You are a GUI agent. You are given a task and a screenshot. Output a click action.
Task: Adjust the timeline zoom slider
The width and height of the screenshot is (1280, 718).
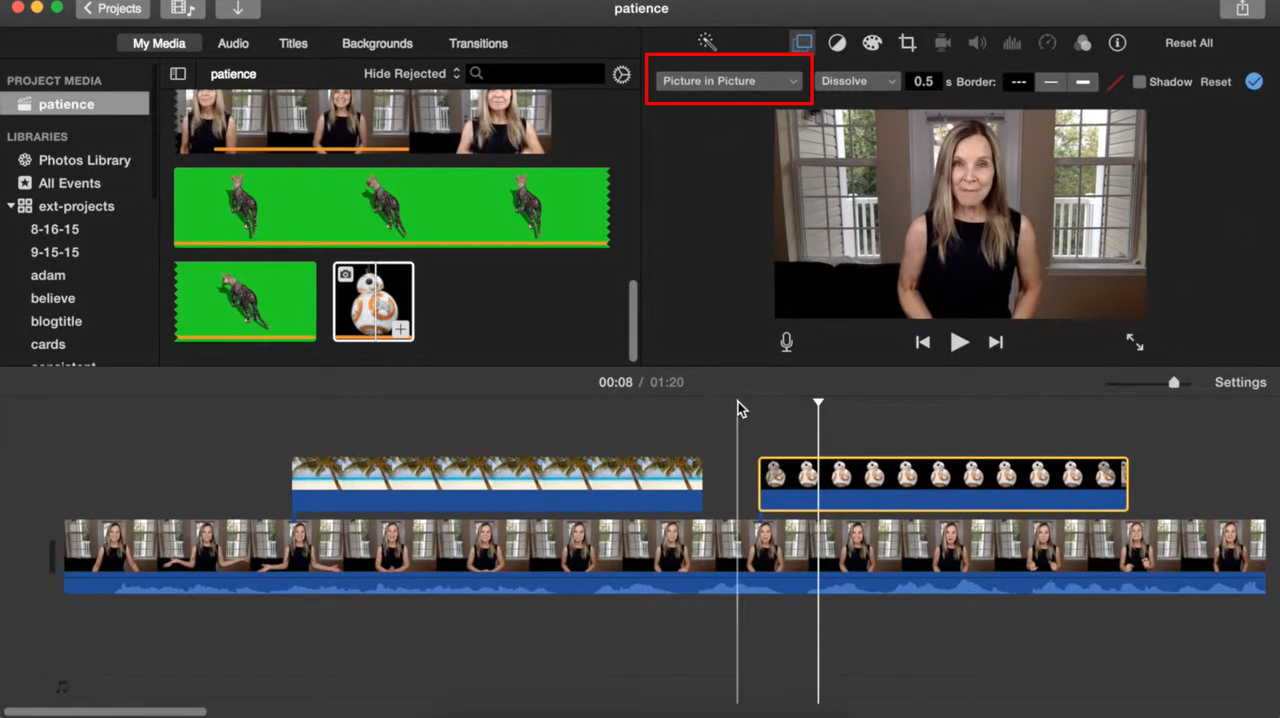[x=1174, y=383]
